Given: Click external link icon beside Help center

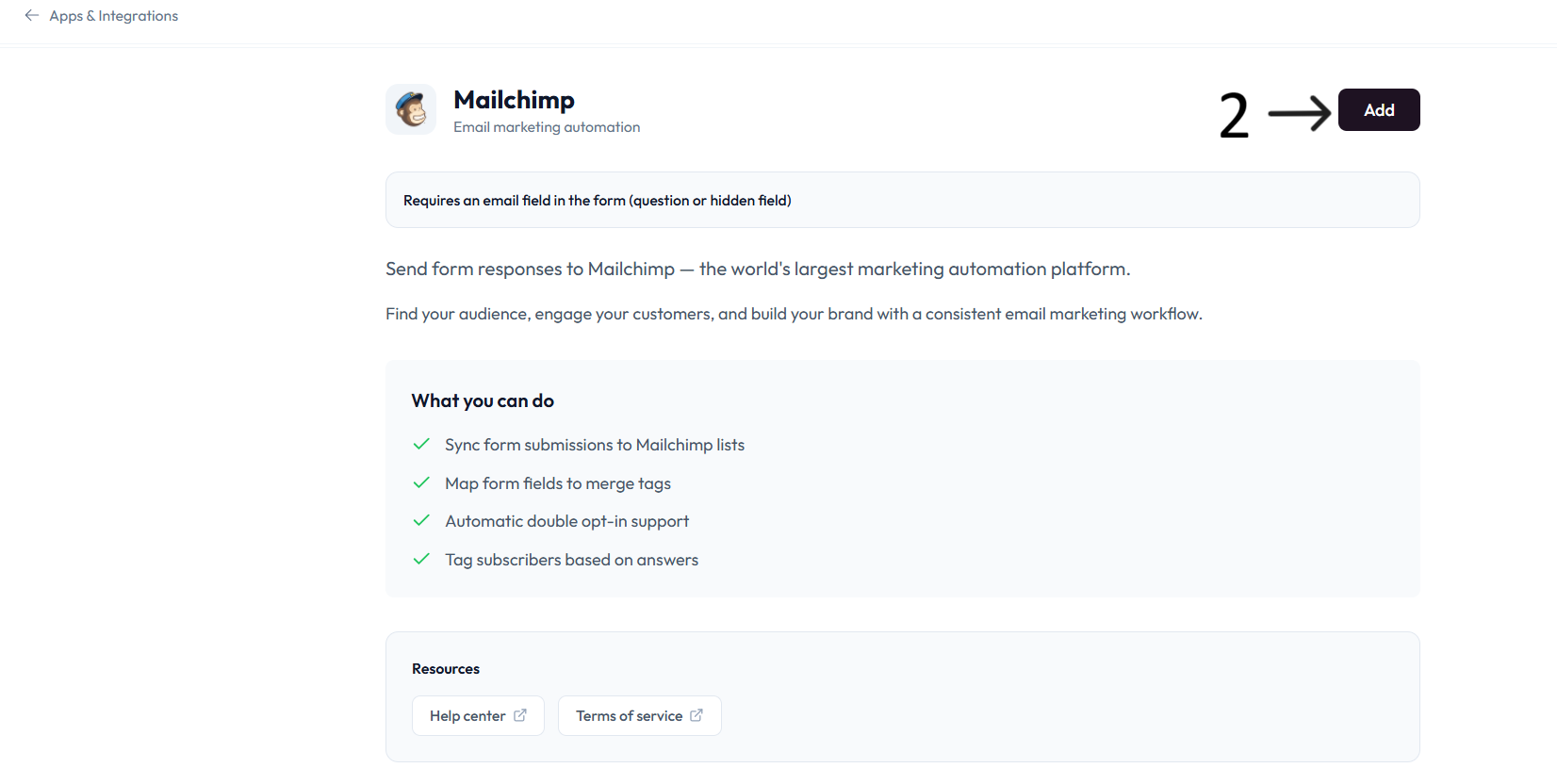Looking at the screenshot, I should point(520,715).
